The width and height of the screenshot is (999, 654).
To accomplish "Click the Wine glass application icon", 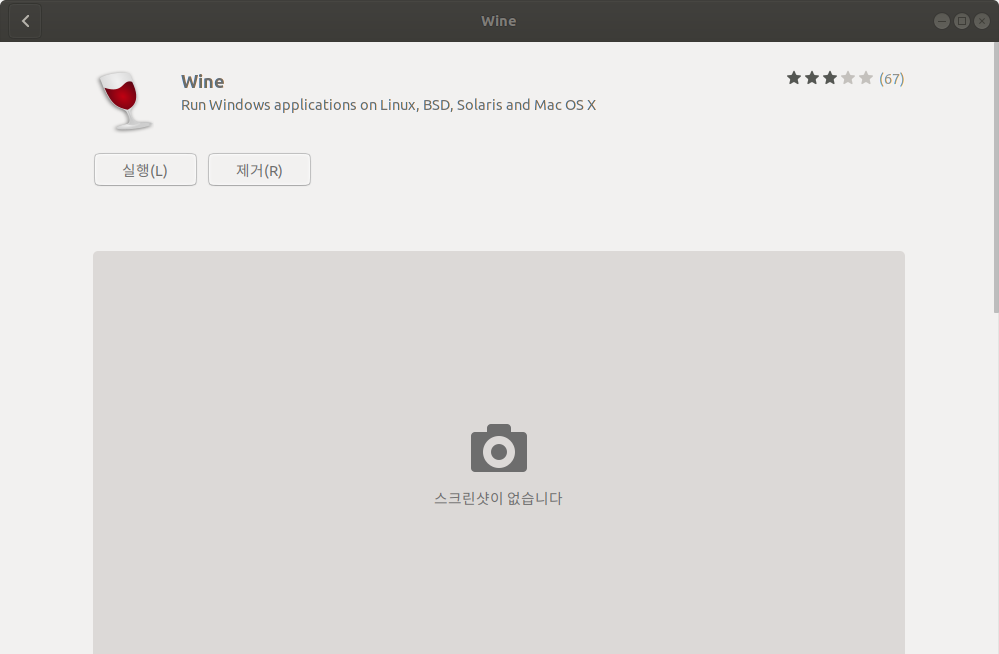I will pos(125,101).
